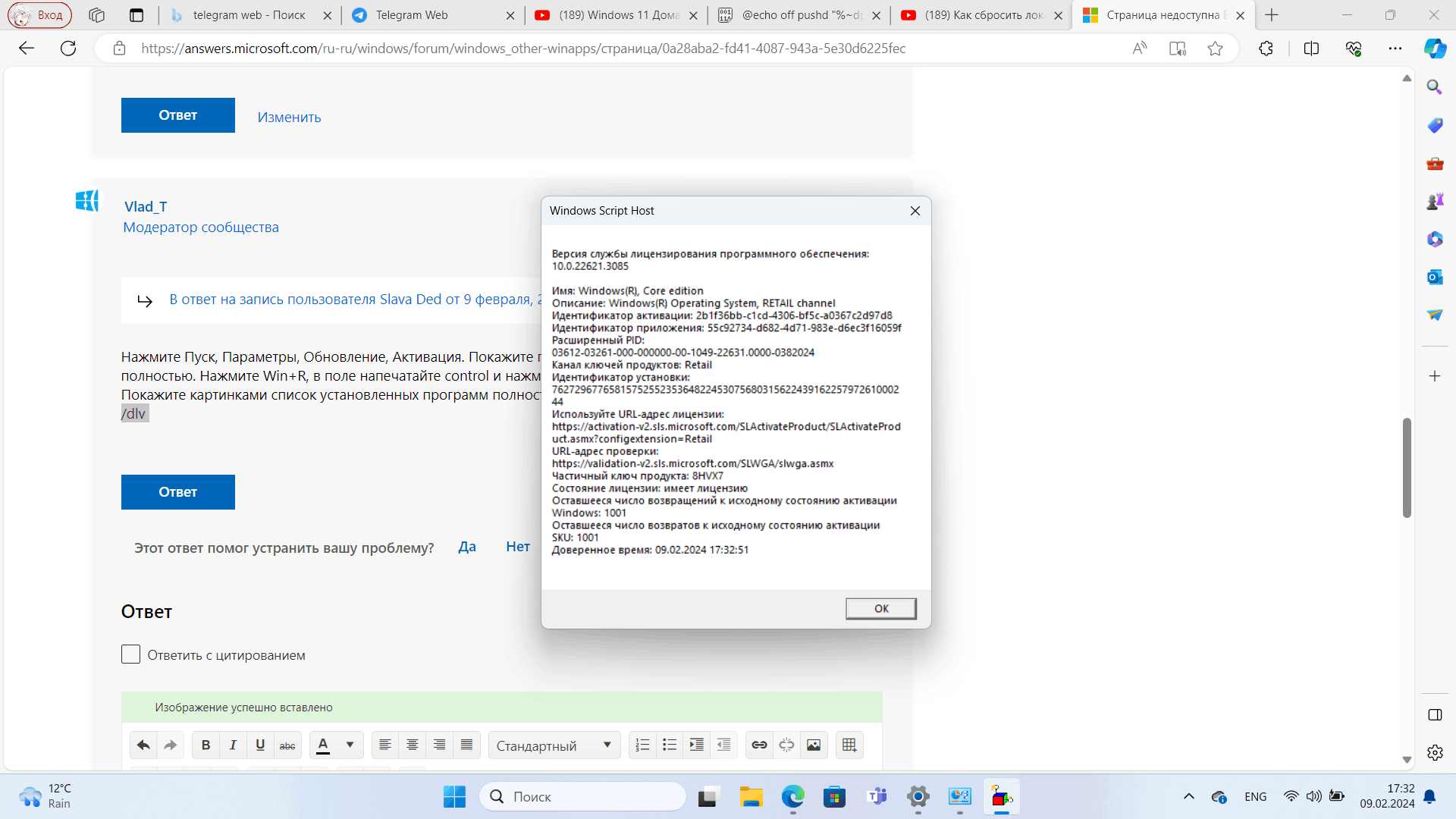Show hidden system tray icons

pos(1189,796)
